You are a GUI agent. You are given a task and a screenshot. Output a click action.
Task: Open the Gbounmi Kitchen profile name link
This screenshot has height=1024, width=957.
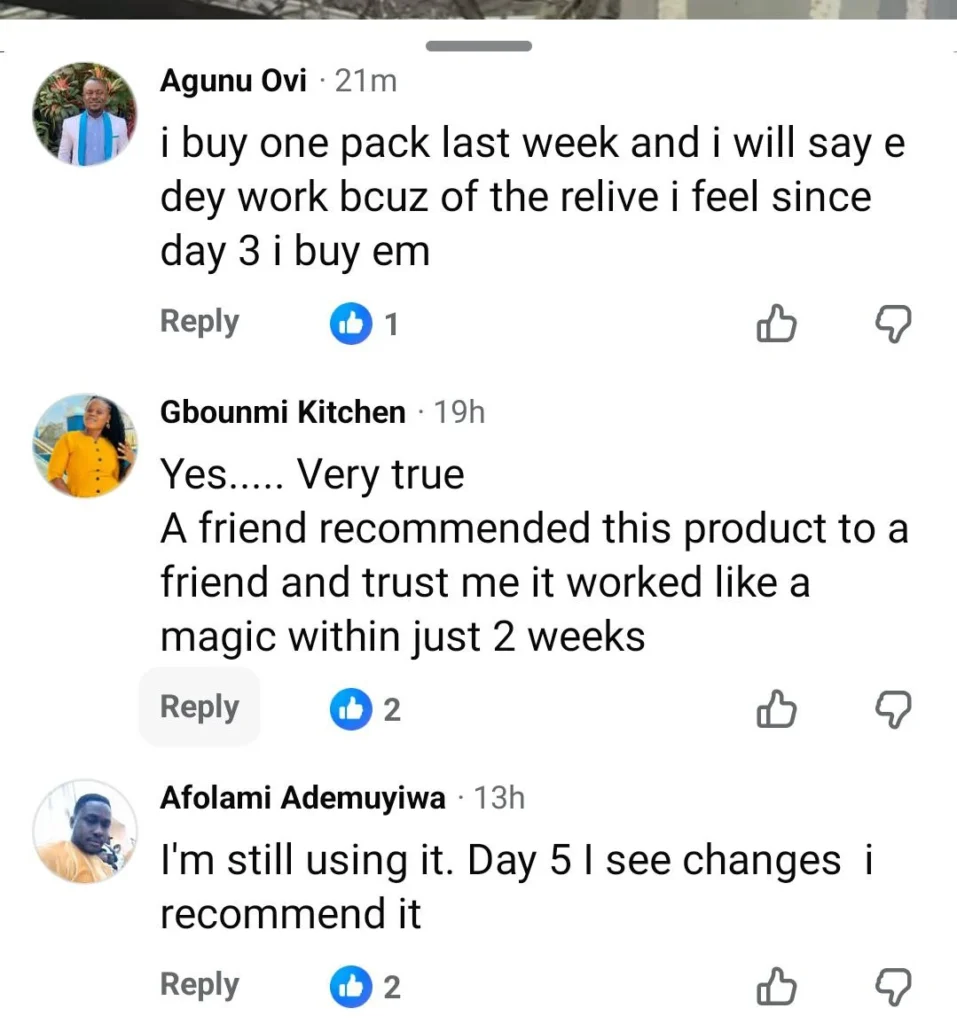click(283, 412)
